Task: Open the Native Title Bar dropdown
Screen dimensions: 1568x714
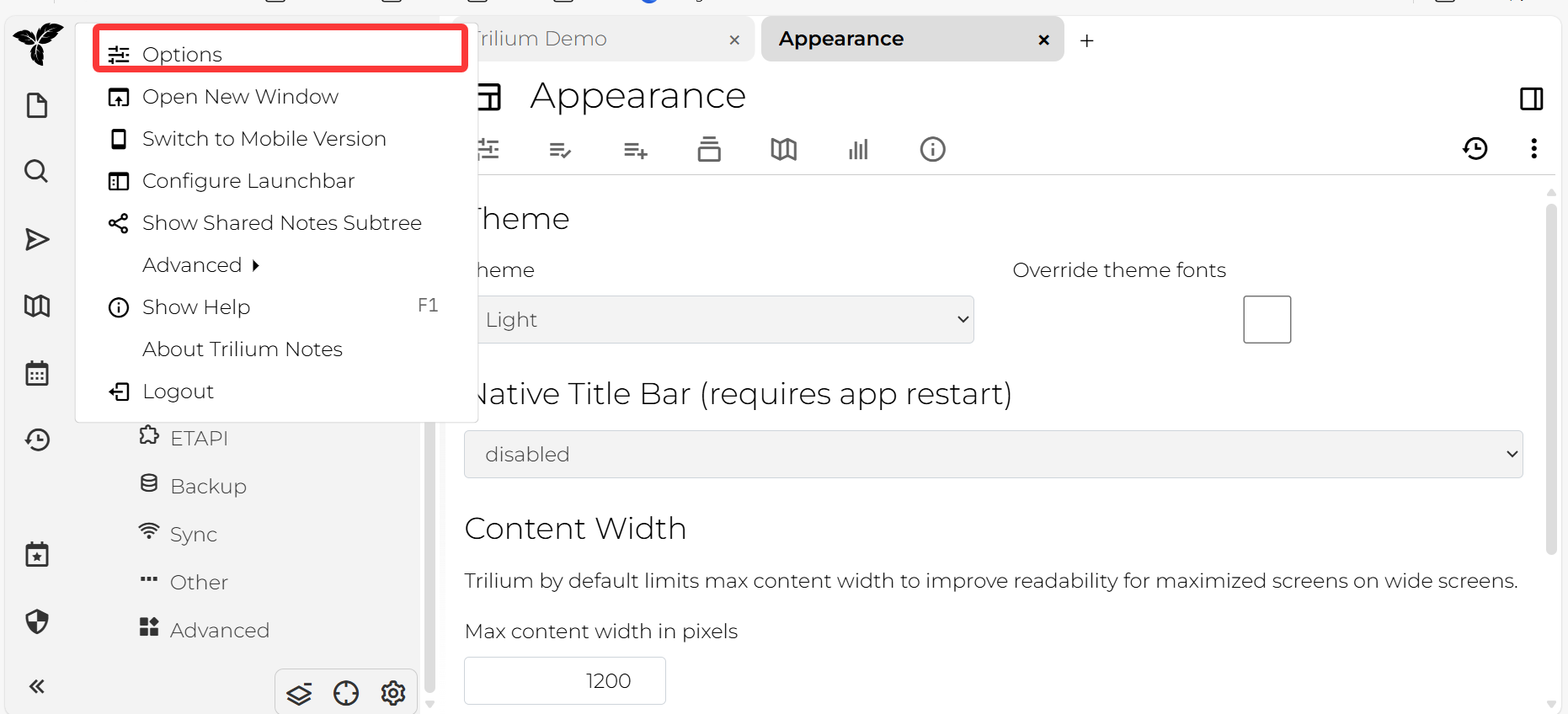Action: coord(993,454)
